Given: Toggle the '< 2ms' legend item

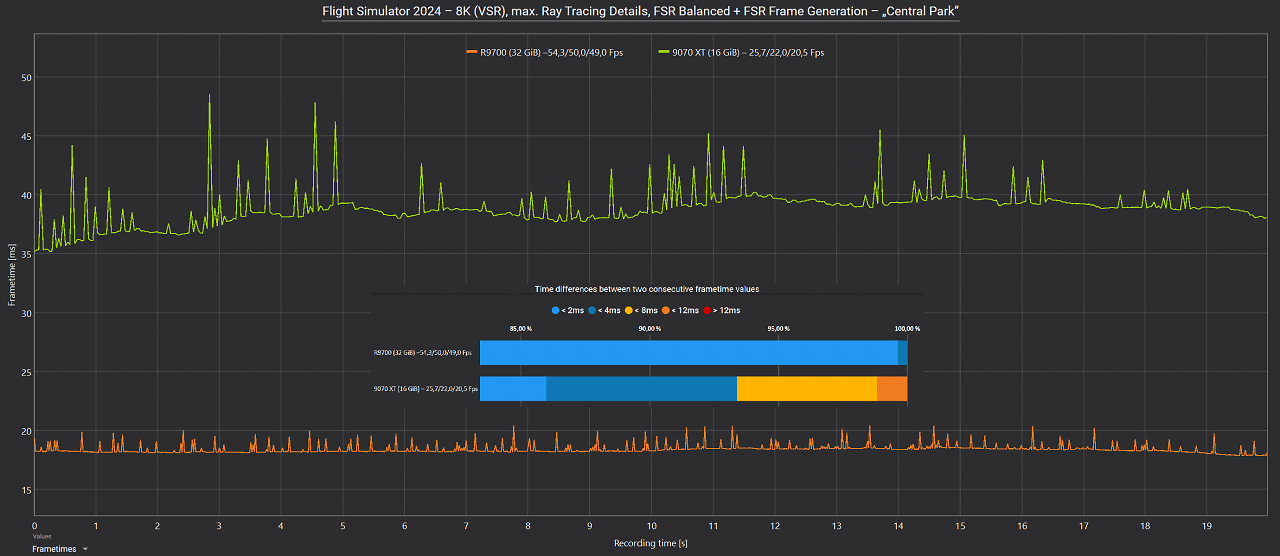Looking at the screenshot, I should [x=567, y=311].
